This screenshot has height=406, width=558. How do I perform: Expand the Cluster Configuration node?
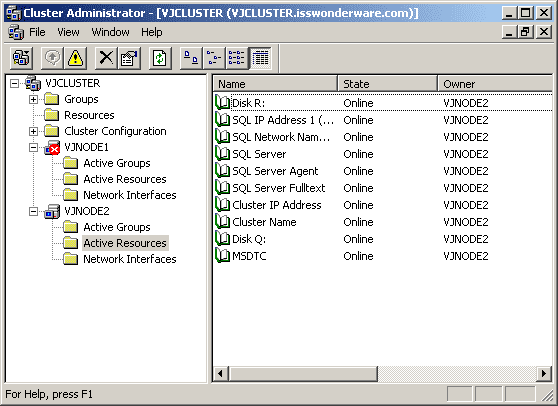(33, 131)
